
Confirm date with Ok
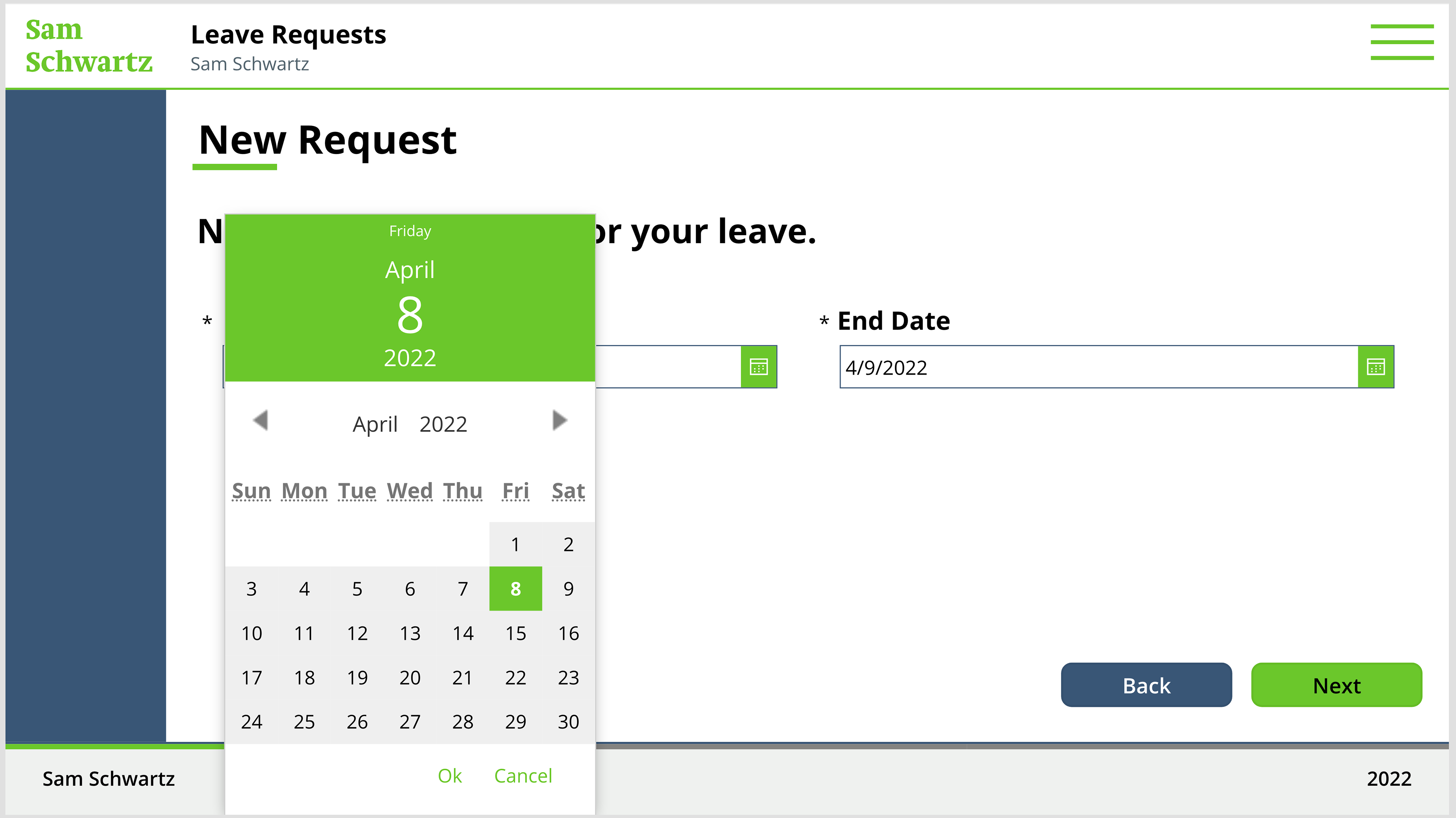pos(449,776)
